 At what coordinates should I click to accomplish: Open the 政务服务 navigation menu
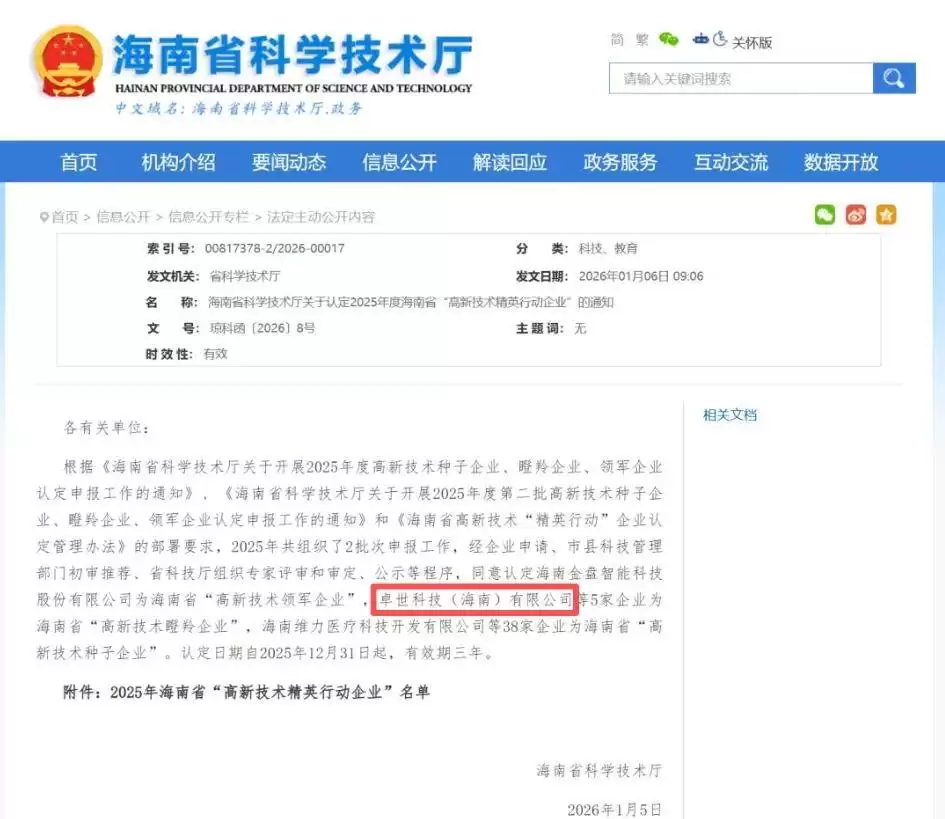[x=620, y=162]
